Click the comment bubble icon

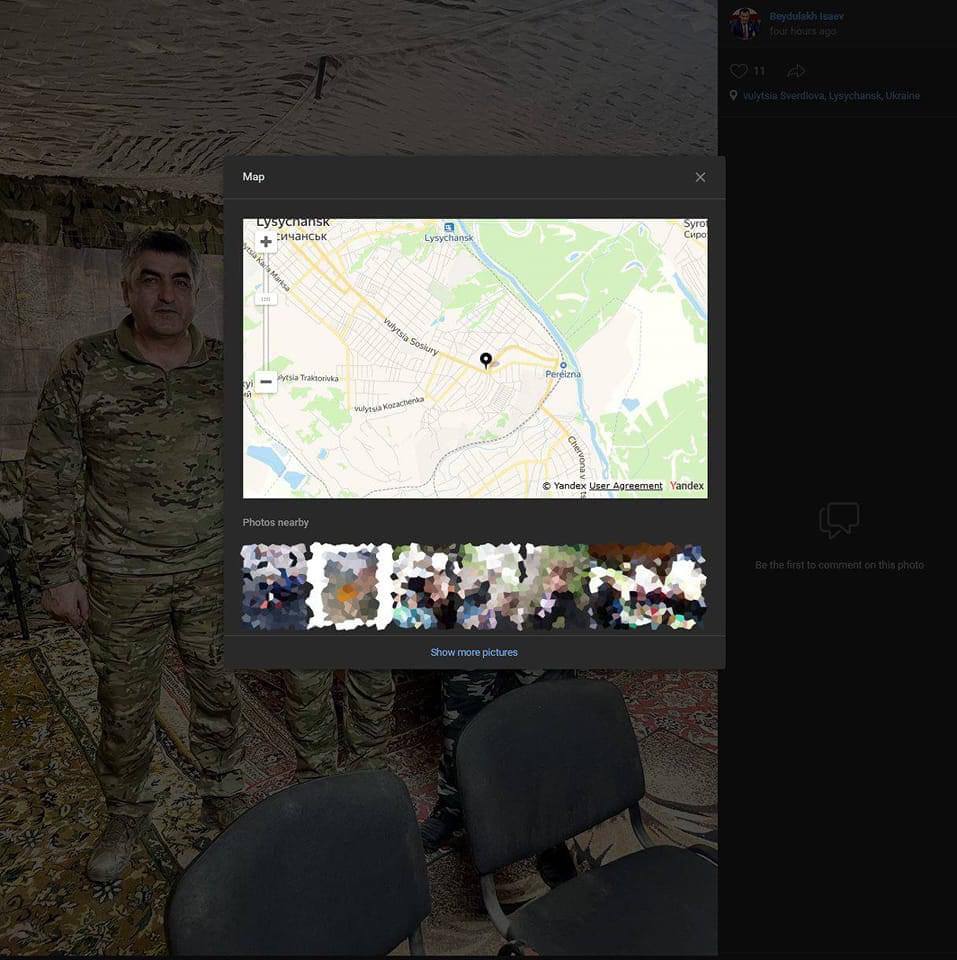(x=839, y=521)
